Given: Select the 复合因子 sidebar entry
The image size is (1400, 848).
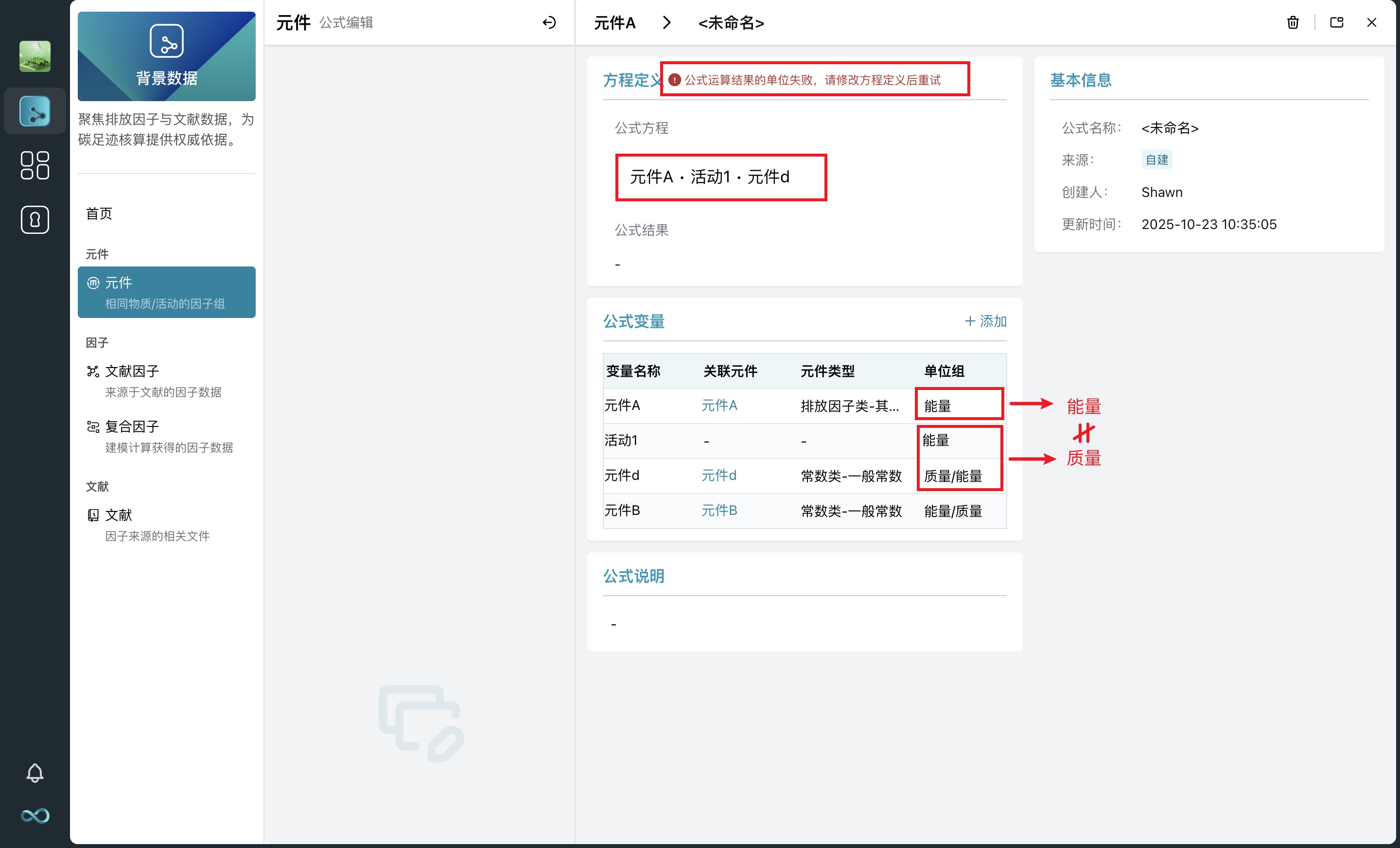Looking at the screenshot, I should point(131,426).
